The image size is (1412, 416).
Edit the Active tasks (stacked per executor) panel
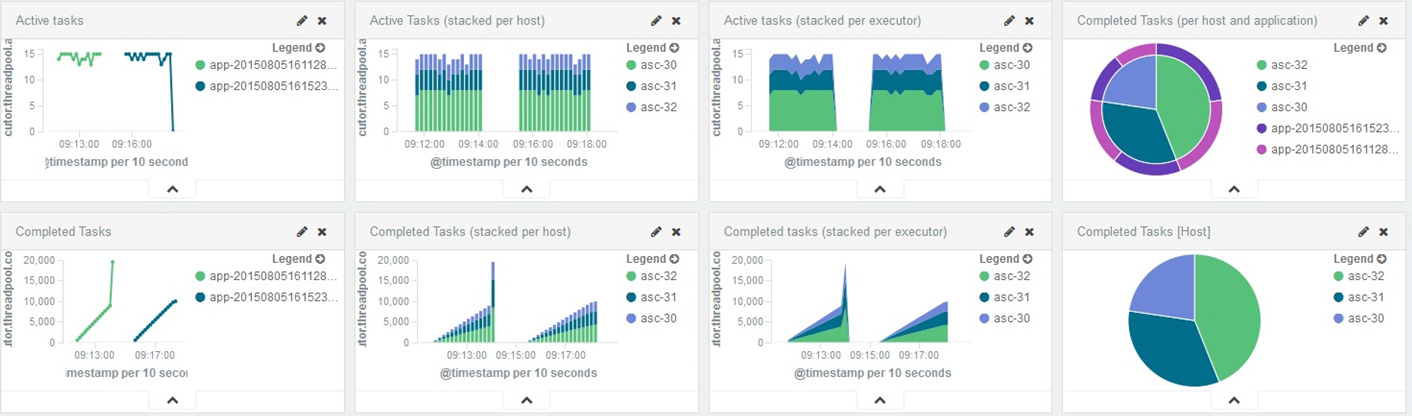pyautogui.click(x=1010, y=20)
